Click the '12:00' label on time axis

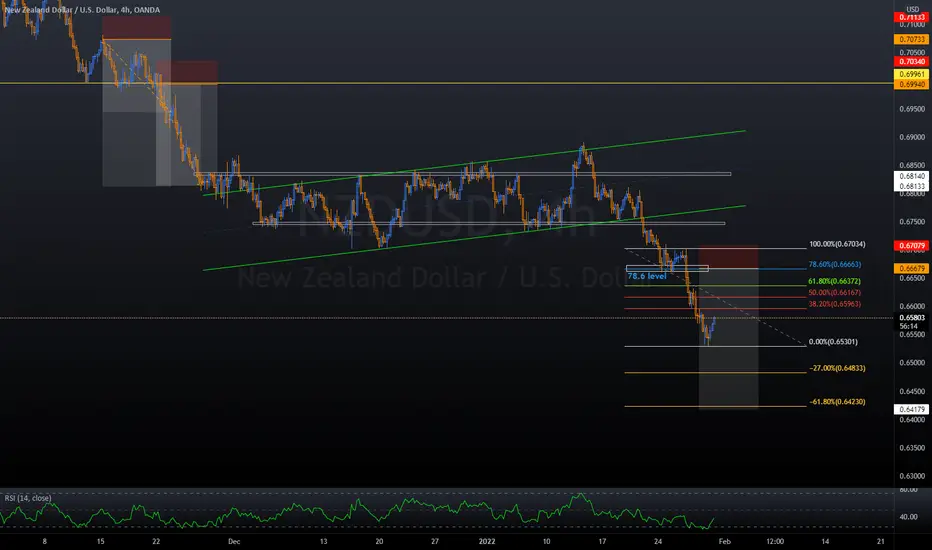pos(775,541)
